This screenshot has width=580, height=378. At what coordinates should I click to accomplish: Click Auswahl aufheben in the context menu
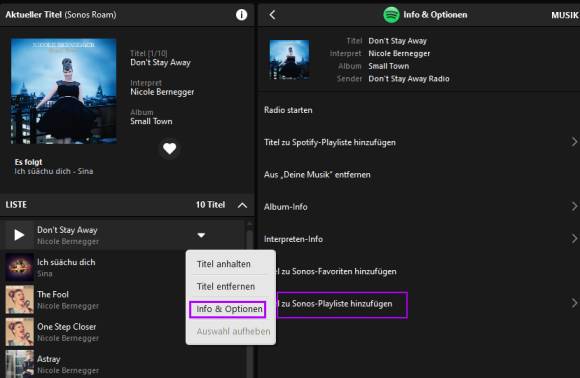(233, 331)
